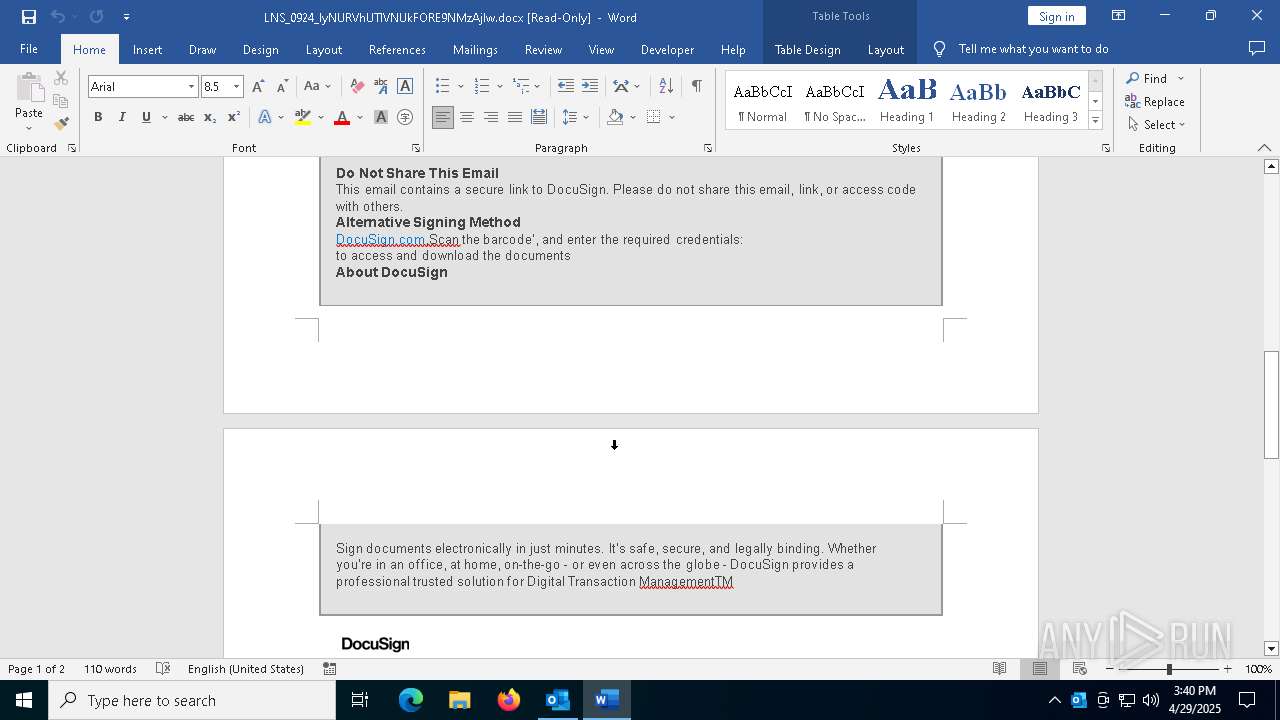The width and height of the screenshot is (1280, 720).
Task: Click the Sign in button
Action: 1056,16
